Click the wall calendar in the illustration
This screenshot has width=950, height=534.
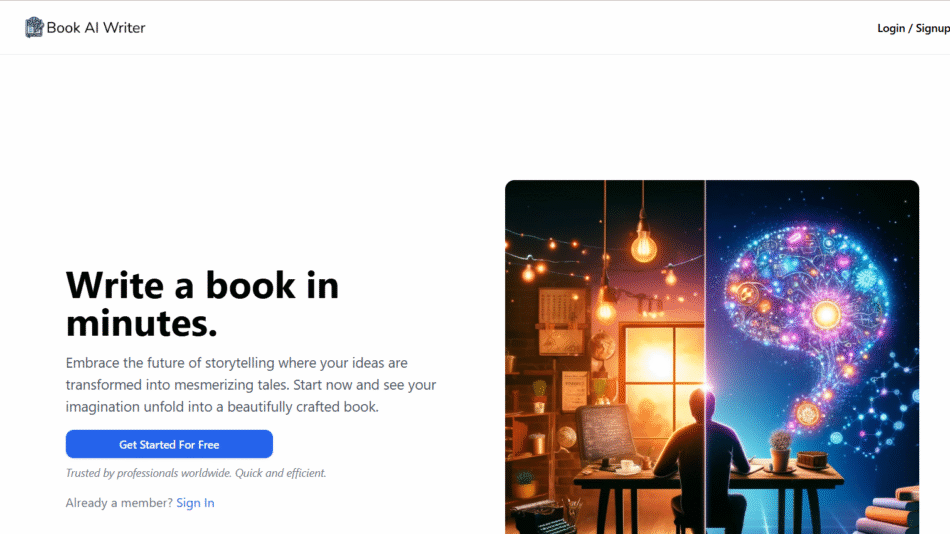560,308
